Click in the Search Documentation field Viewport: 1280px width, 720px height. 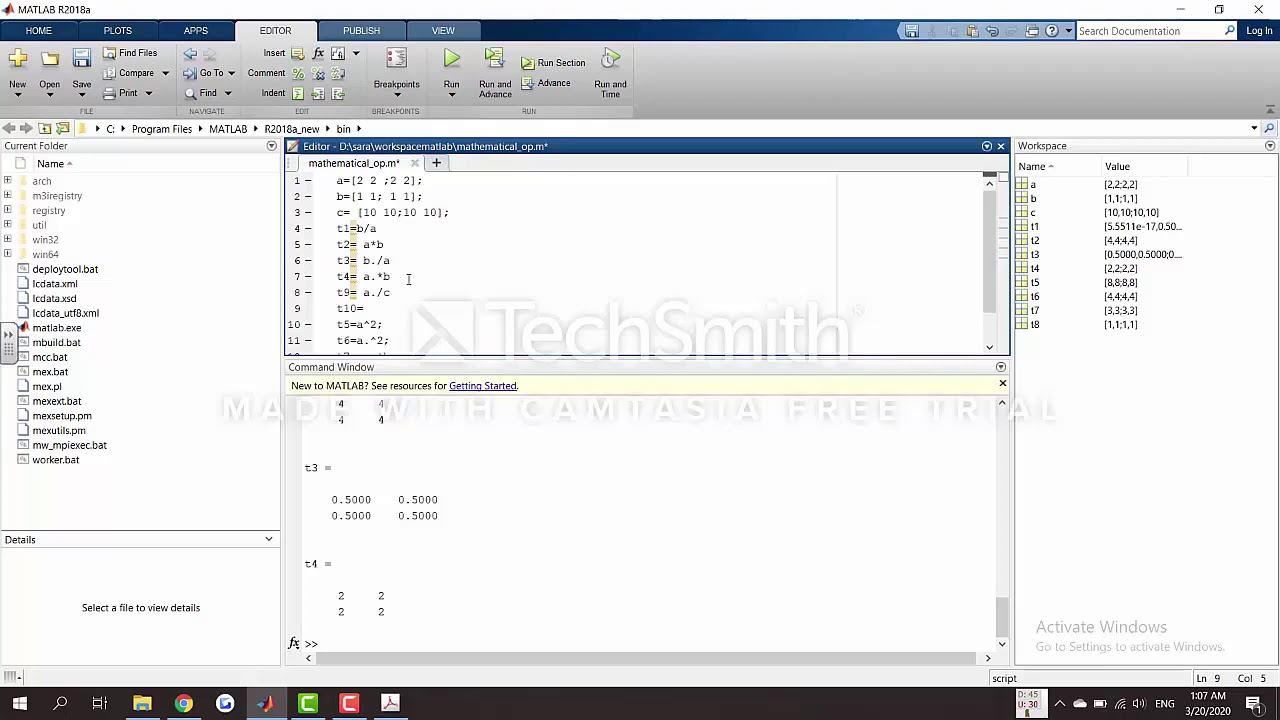[1150, 31]
